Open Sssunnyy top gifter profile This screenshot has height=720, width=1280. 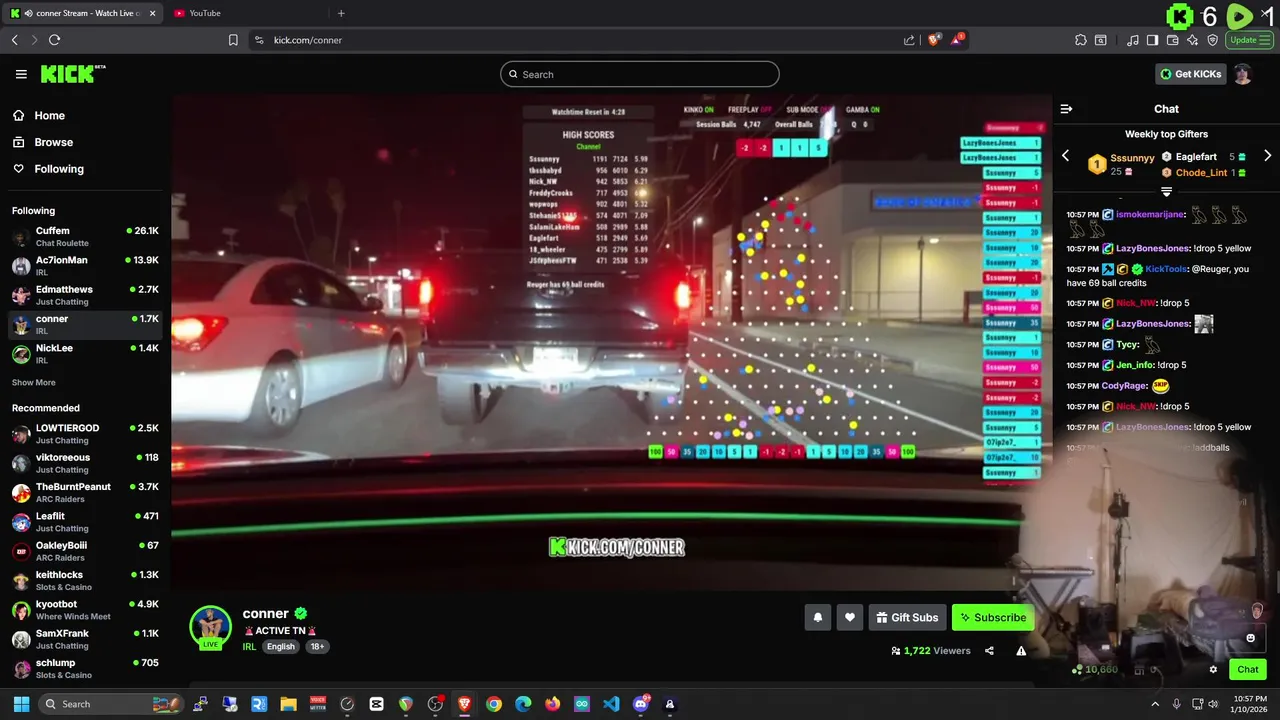1132,158
